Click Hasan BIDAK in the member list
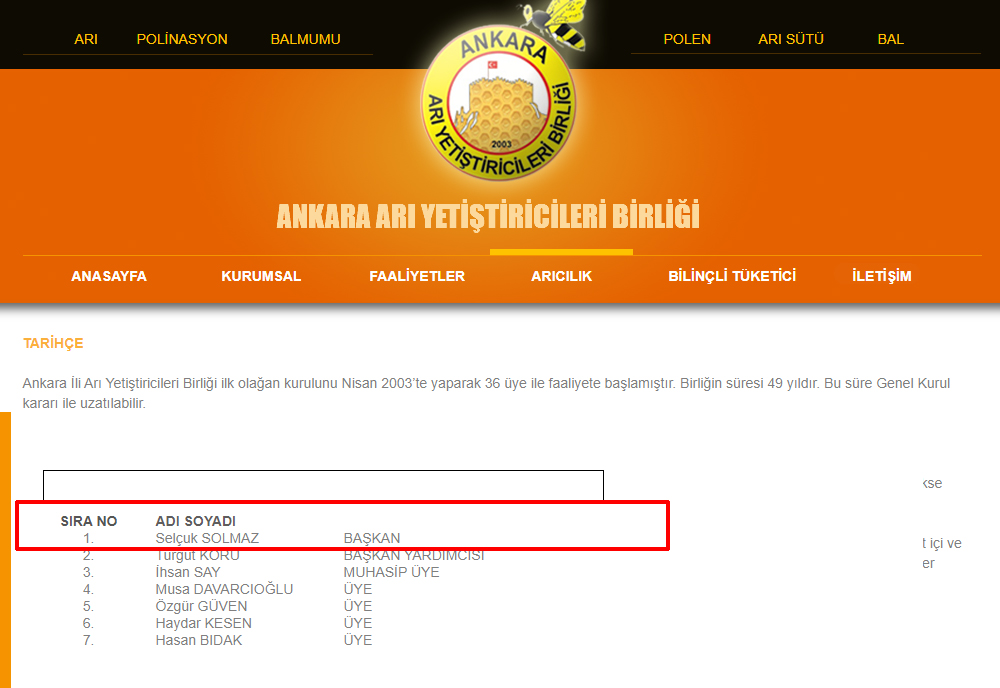Screen dimensions: 1000x688 point(199,640)
